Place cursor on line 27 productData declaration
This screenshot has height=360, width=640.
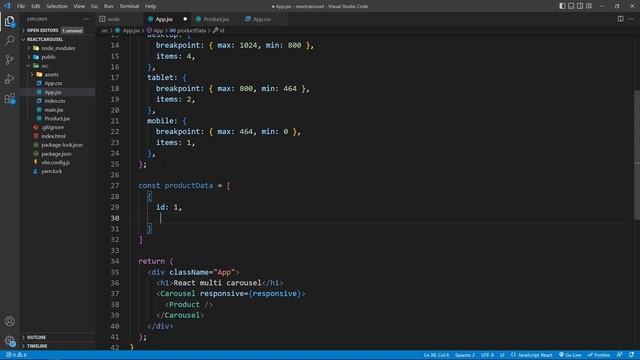pos(184,186)
